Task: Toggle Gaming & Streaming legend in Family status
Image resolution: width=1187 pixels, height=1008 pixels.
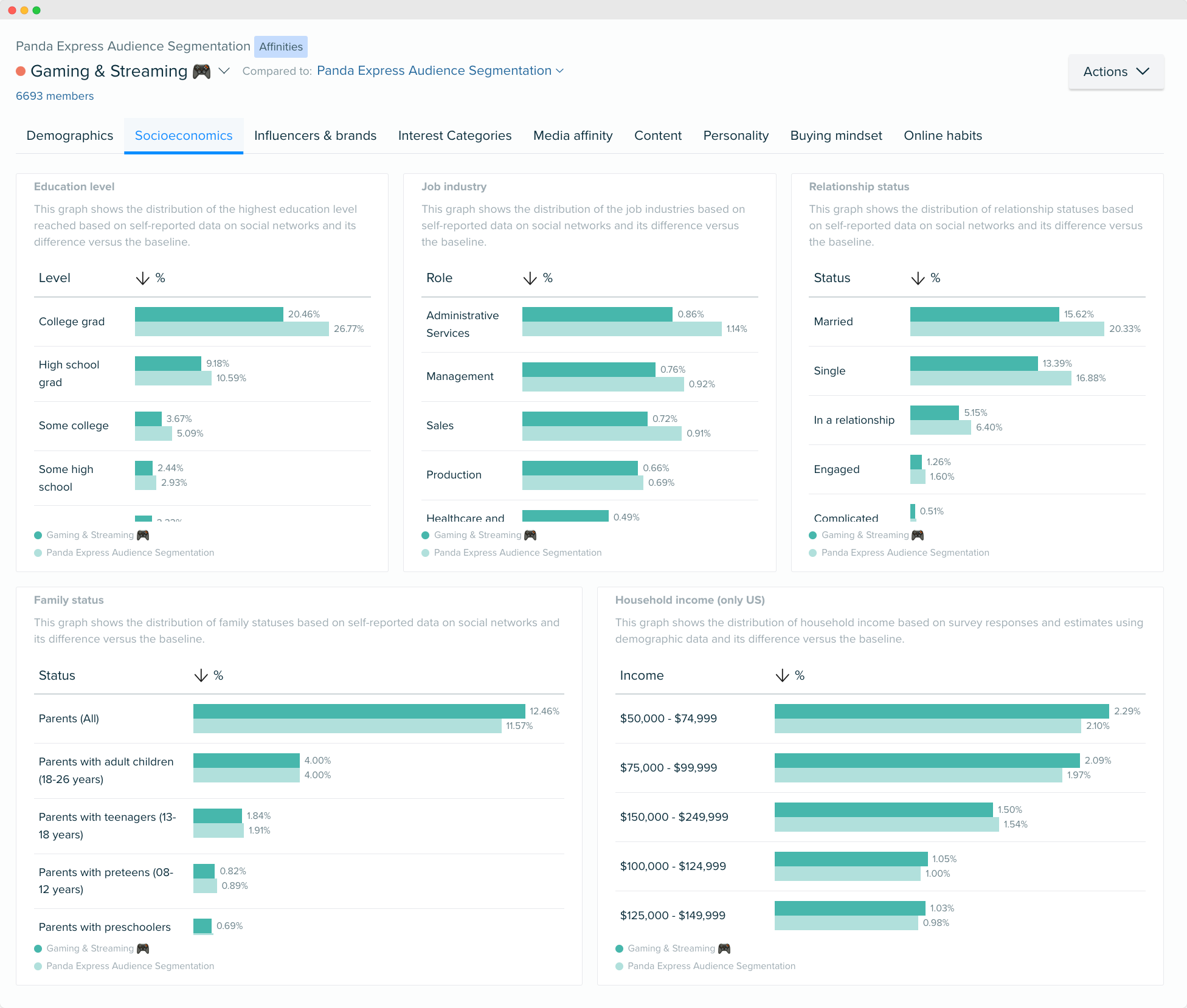Action: coord(92,948)
